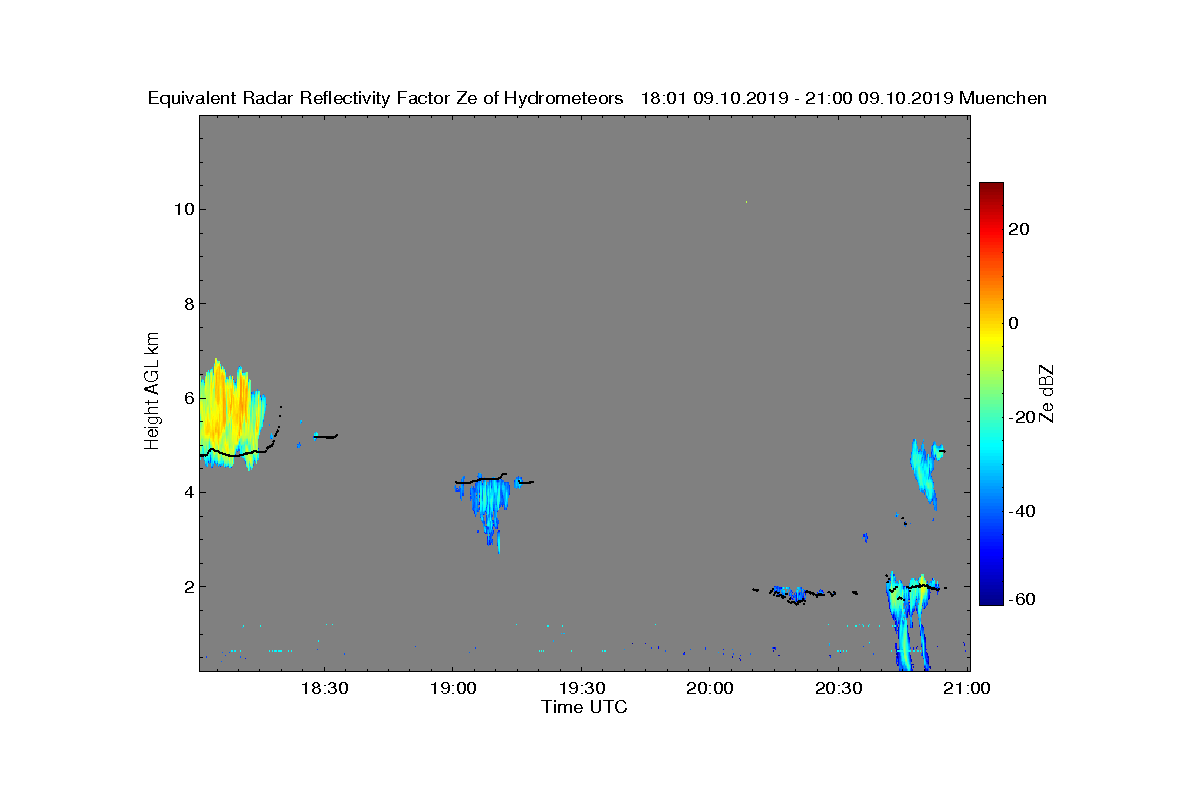Click the colorbar label 'Ze dBZ'
Screen dimensions: 1200x800
(1047, 393)
